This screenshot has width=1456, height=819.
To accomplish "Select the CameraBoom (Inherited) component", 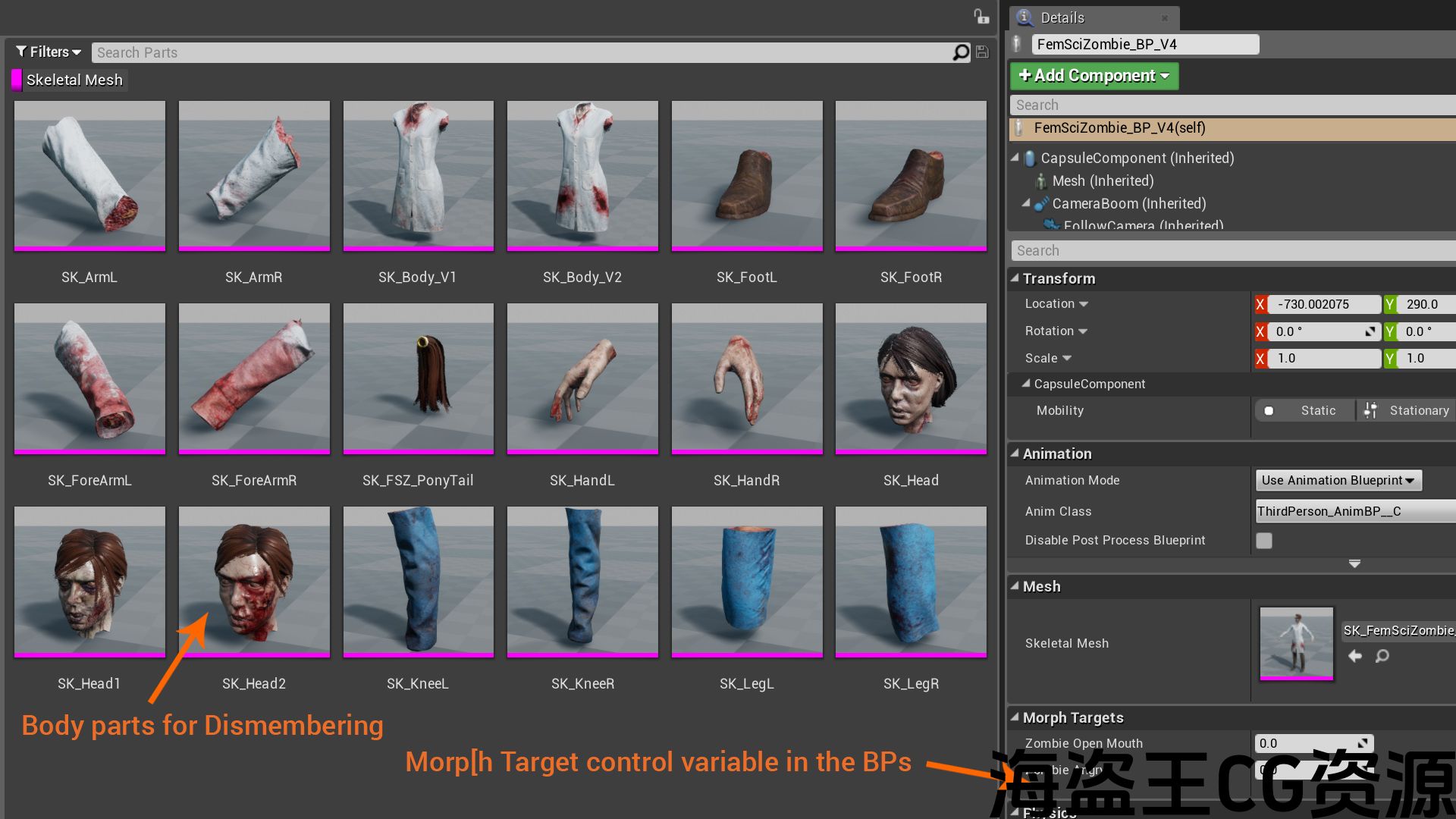I will 1128,203.
